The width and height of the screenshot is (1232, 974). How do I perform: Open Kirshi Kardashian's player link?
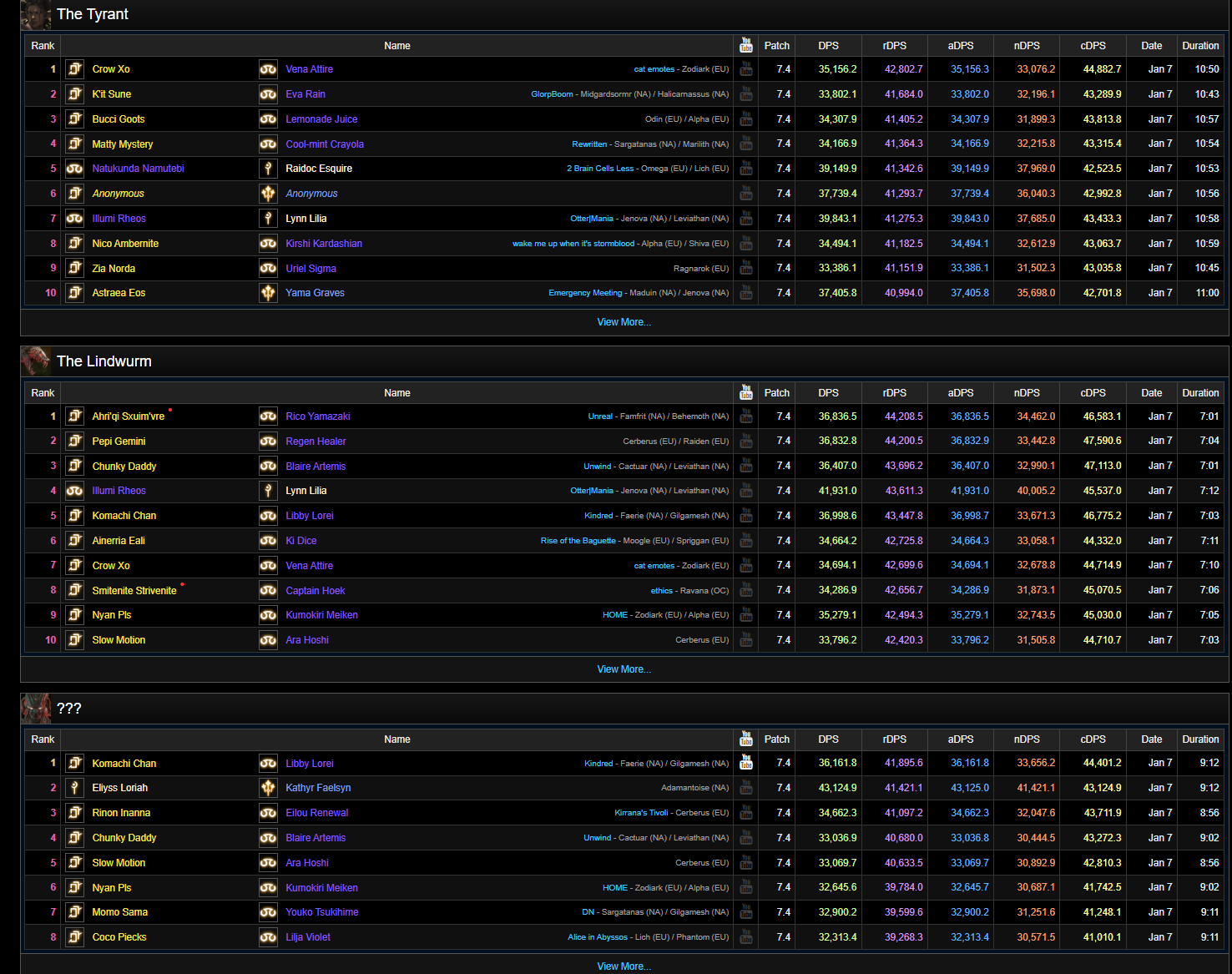click(324, 244)
